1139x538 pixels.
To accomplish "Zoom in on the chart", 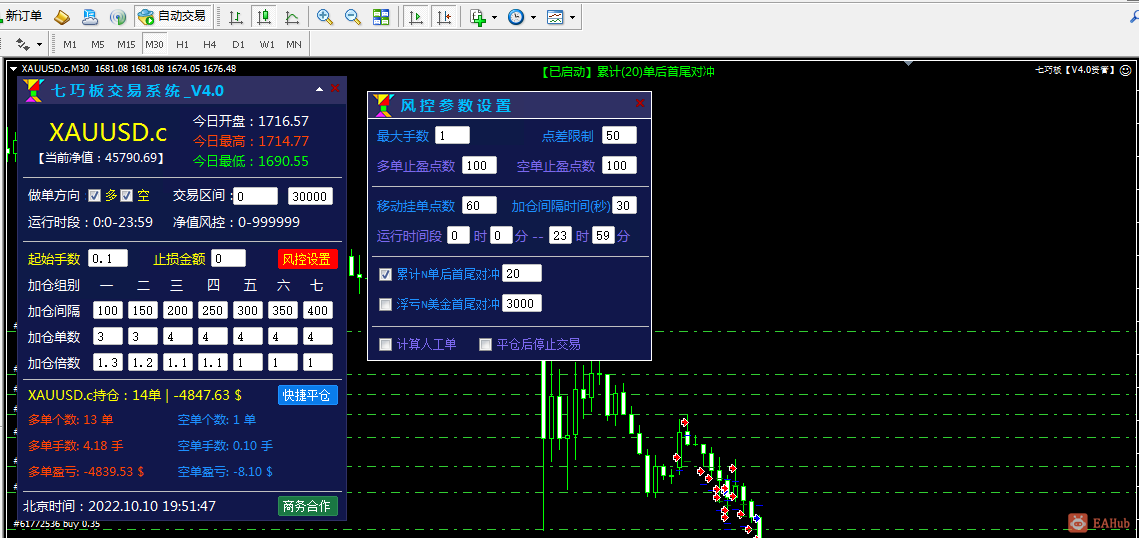I will click(325, 16).
